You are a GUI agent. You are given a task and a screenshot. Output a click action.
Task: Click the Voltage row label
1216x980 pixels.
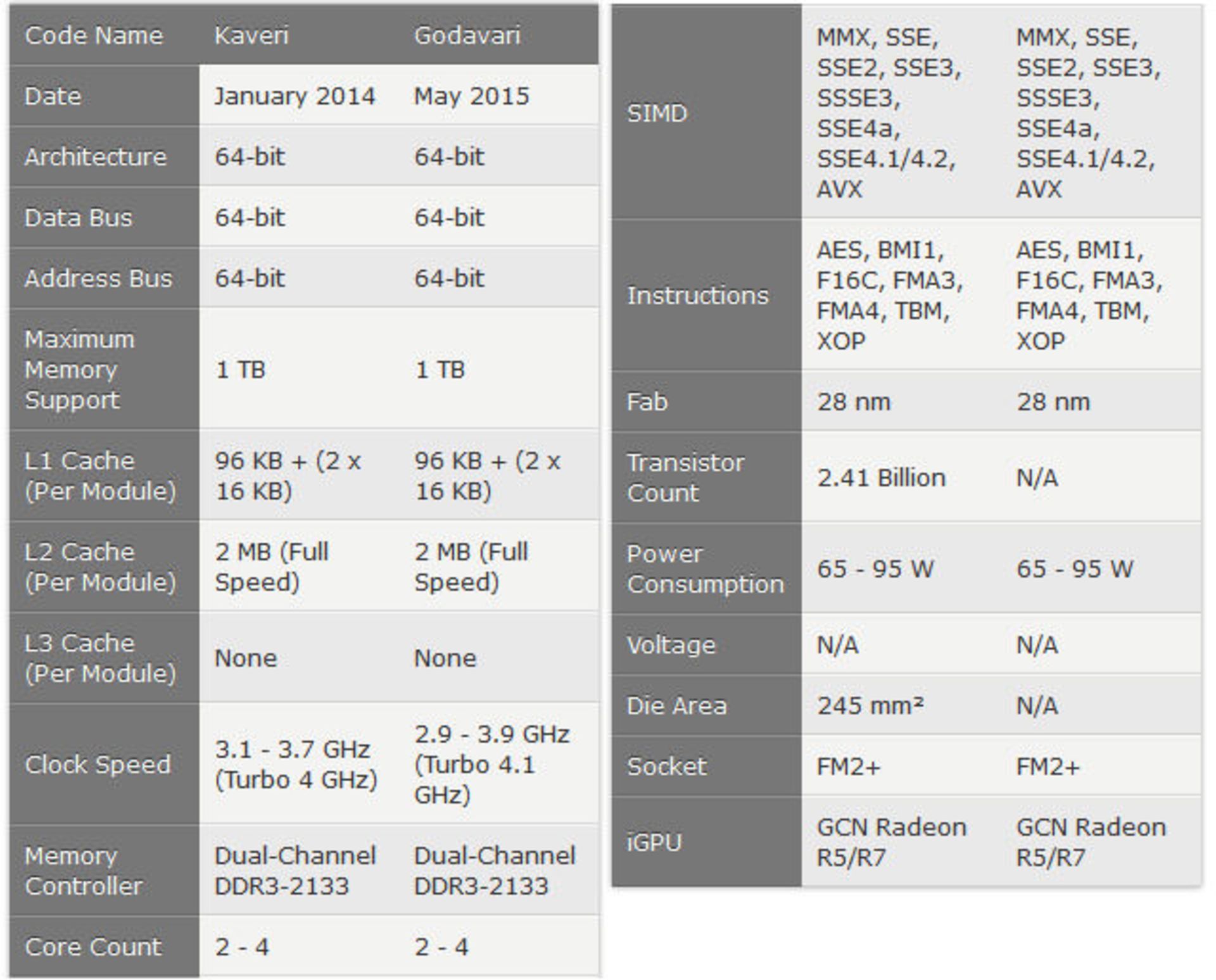click(x=706, y=644)
